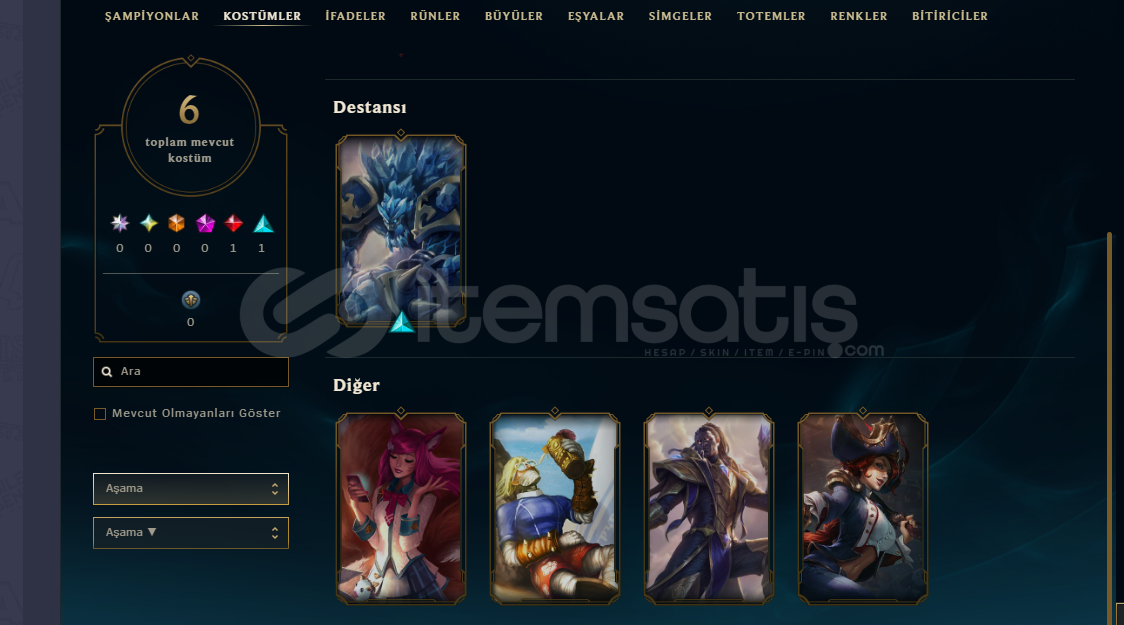Enable Mevcut Olmayanları Göster checkbox
Viewport: 1124px width, 625px height.
coord(100,414)
